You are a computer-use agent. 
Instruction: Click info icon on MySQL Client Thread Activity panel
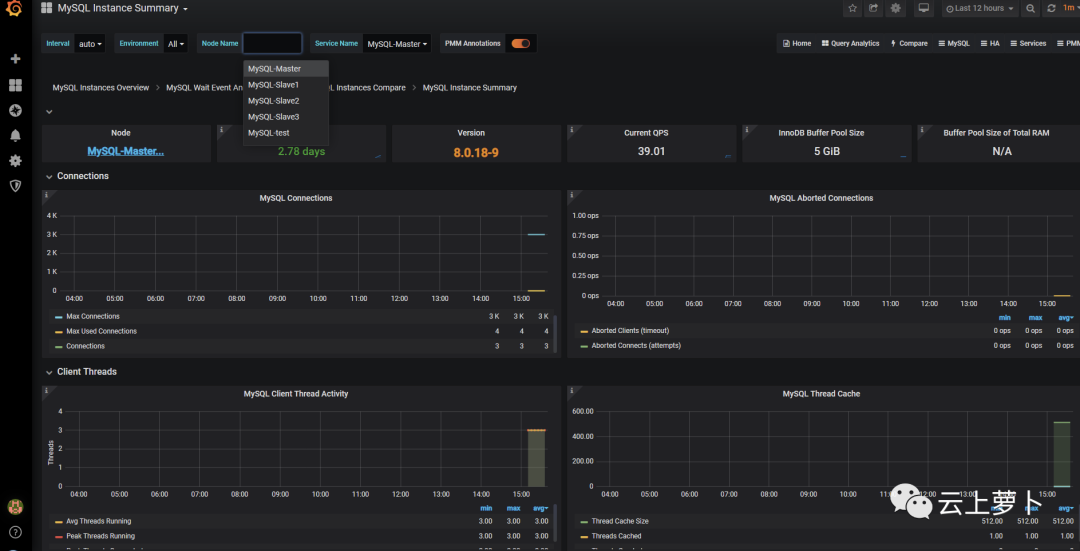click(x=46, y=391)
